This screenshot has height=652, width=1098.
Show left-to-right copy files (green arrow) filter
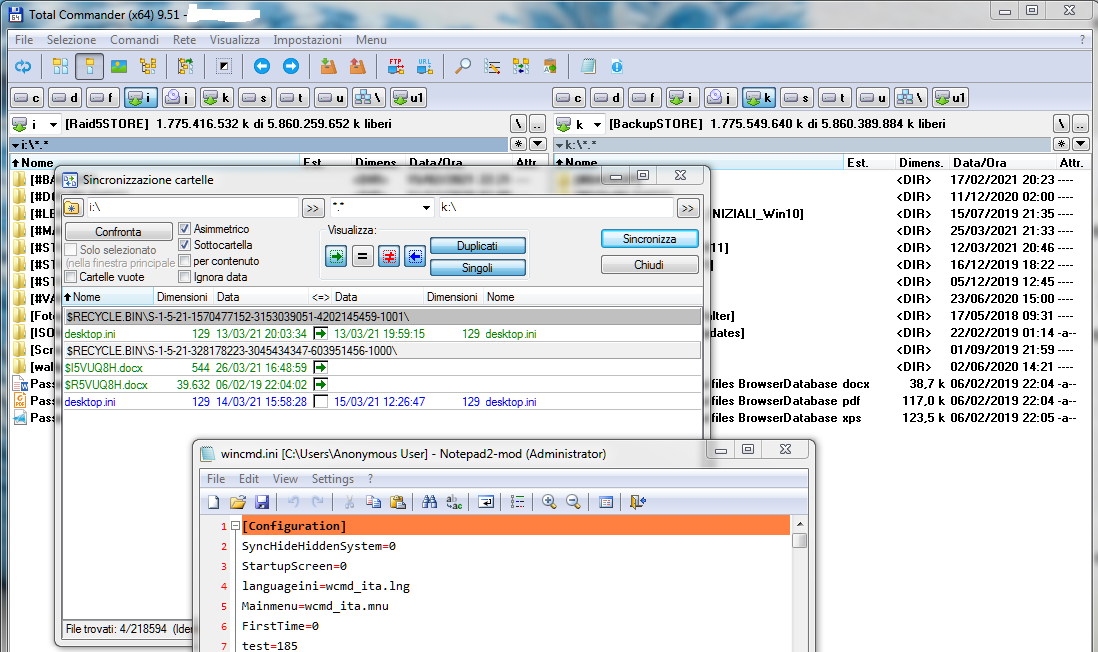(336, 256)
